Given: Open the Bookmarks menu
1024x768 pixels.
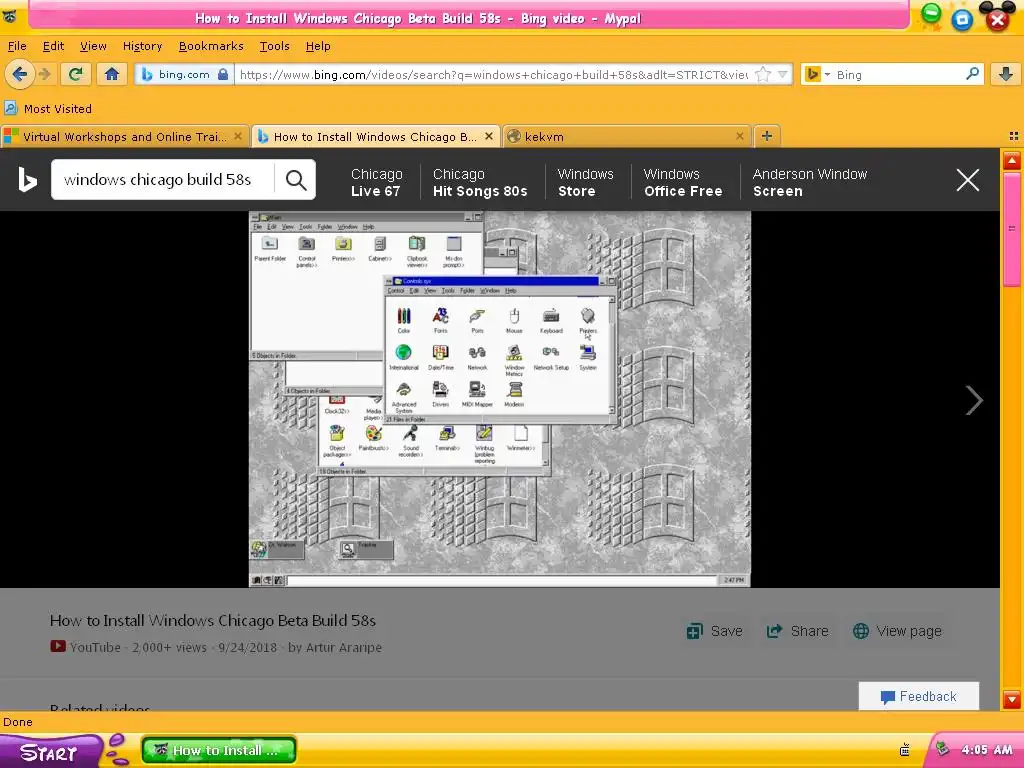Looking at the screenshot, I should tap(211, 46).
